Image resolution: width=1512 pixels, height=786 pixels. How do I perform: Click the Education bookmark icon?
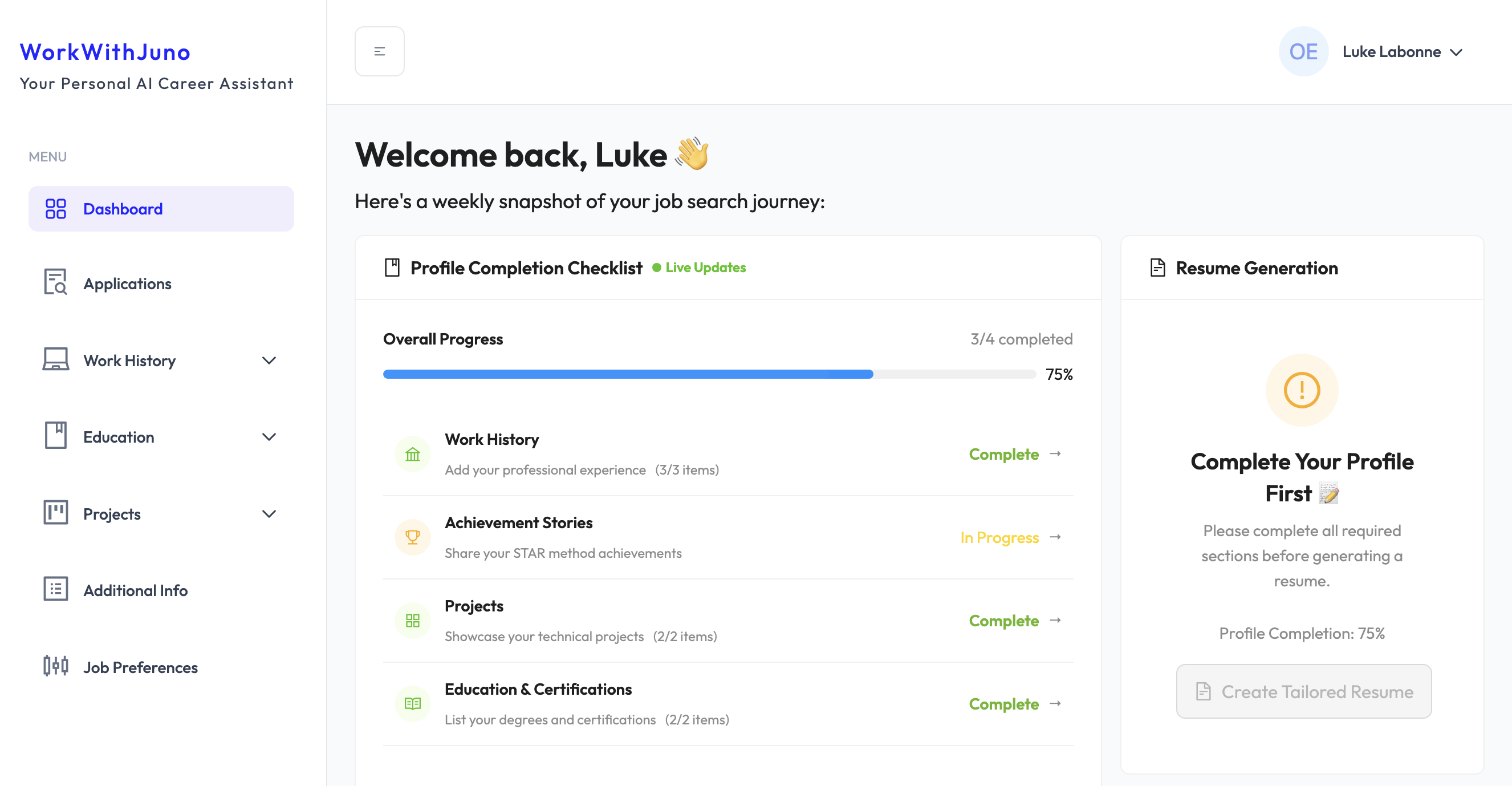55,436
